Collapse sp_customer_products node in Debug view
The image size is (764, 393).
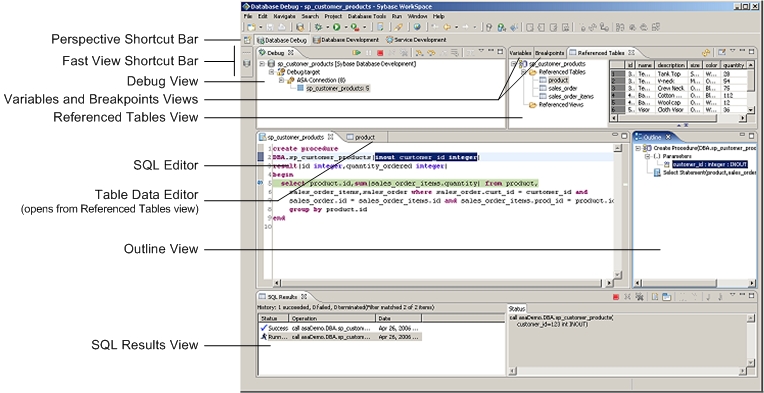pos(262,64)
